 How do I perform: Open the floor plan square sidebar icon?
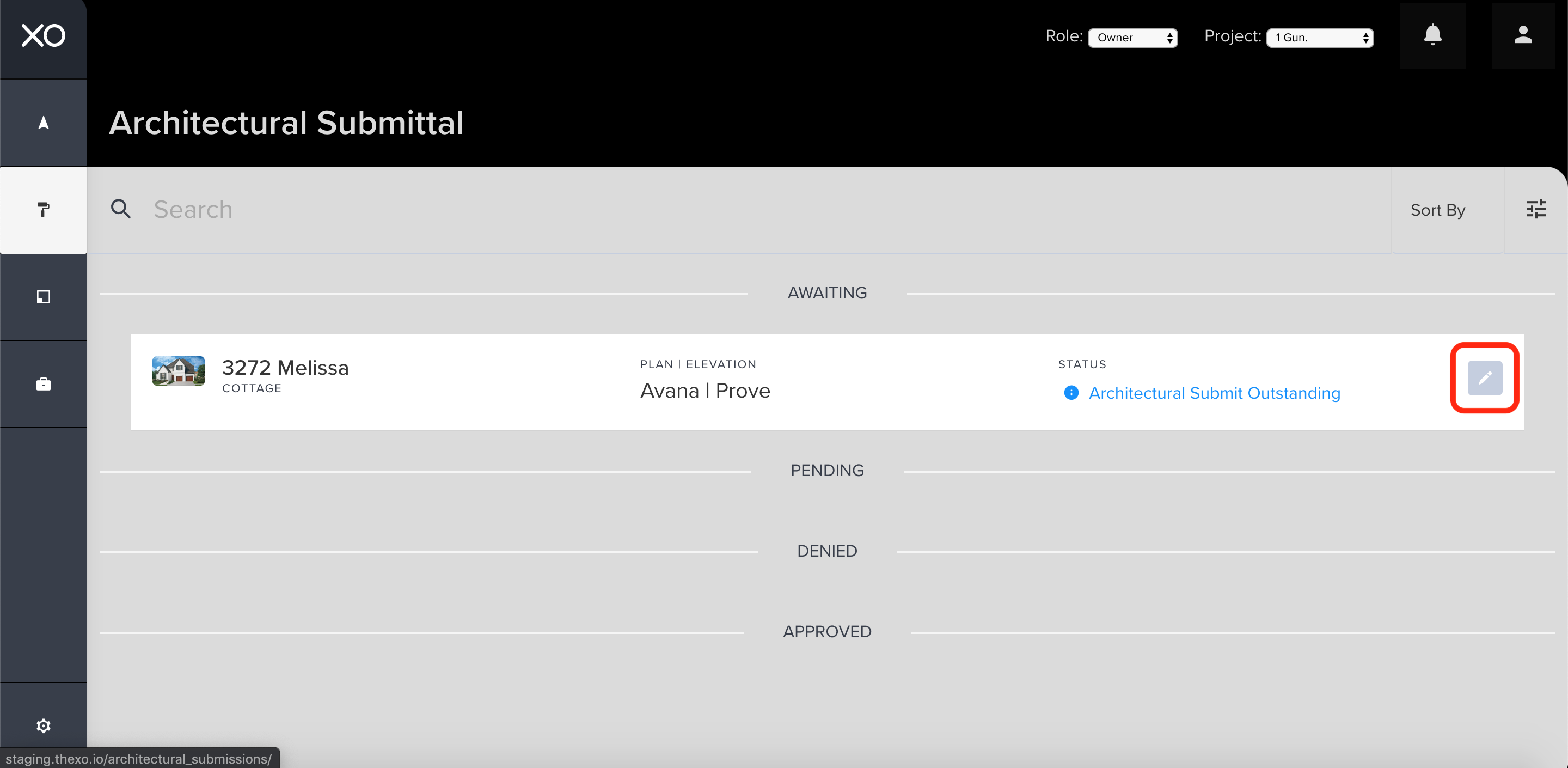[43, 297]
